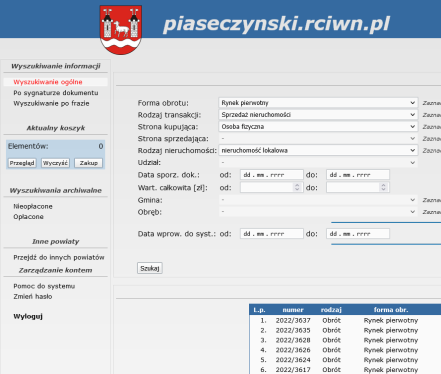Screen dimensions: 441x374
Task: Click the Przegląd basket button
Action: tap(22, 163)
